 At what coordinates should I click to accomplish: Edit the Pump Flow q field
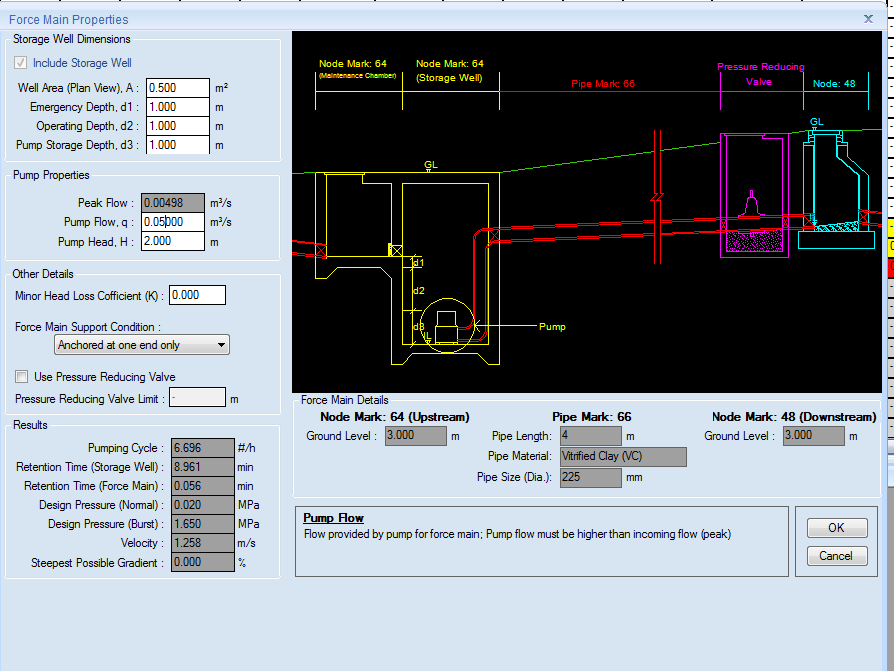[x=173, y=222]
